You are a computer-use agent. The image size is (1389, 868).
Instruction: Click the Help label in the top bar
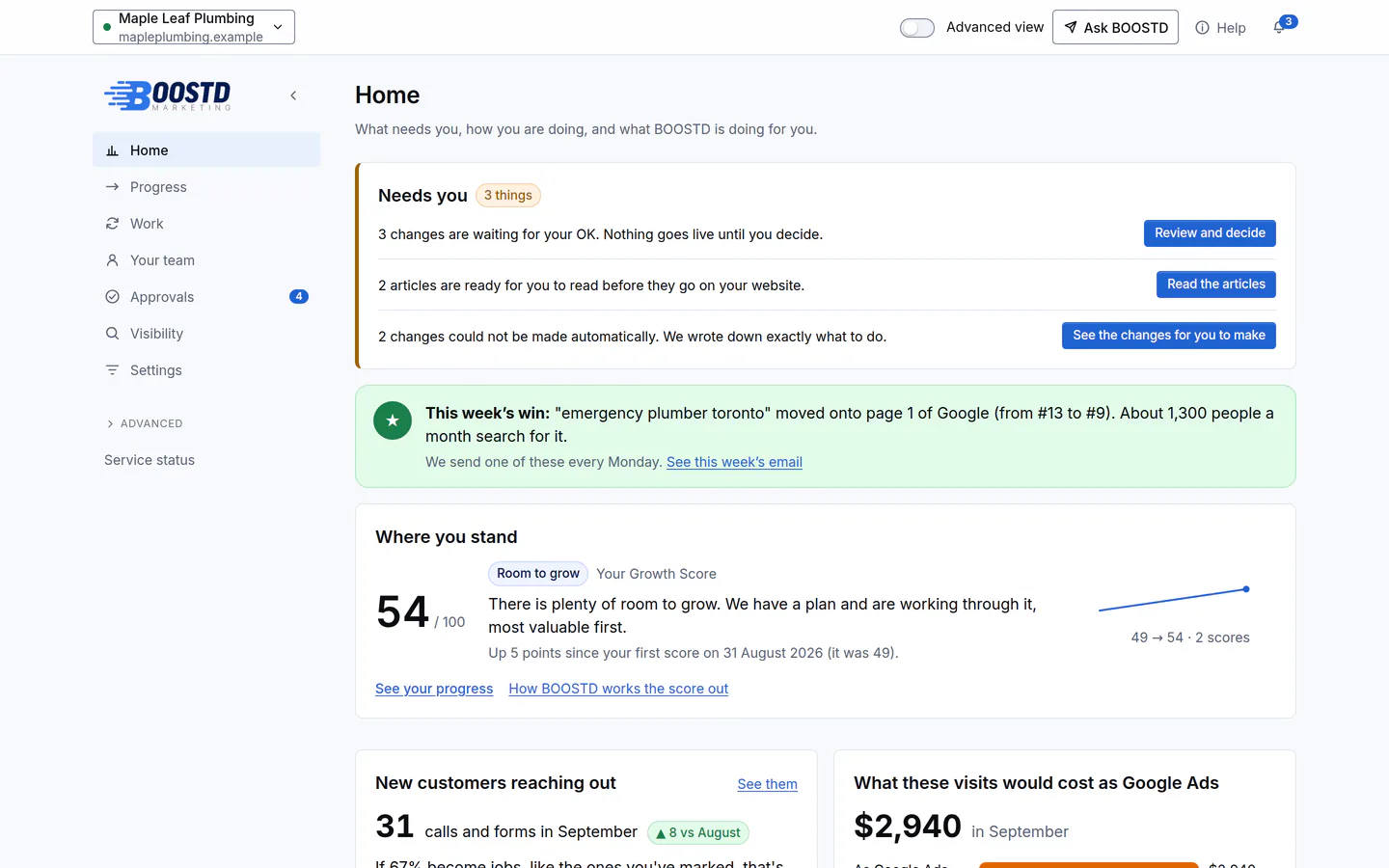click(1231, 28)
